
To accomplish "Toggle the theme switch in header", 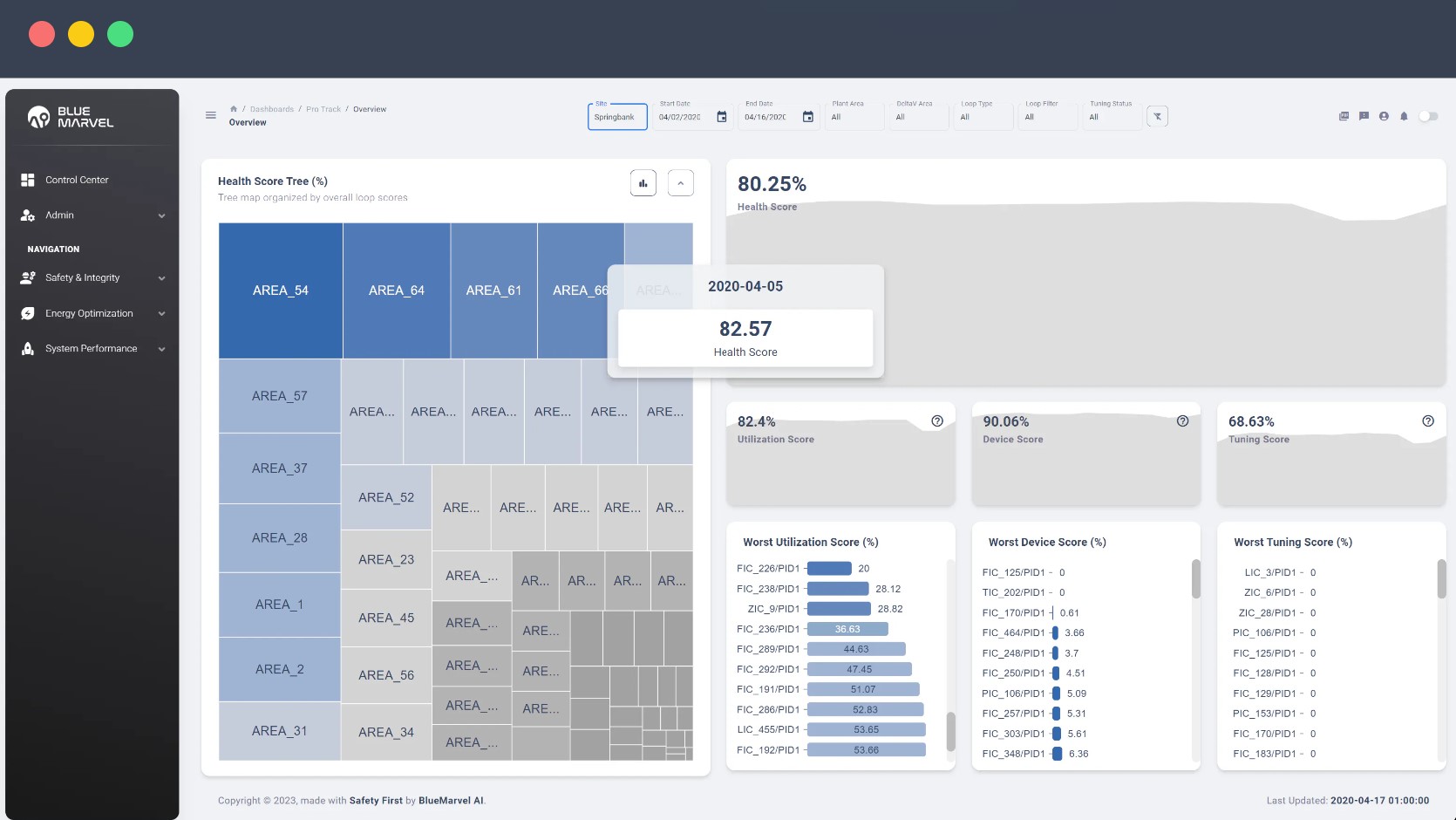I will pos(1428,116).
